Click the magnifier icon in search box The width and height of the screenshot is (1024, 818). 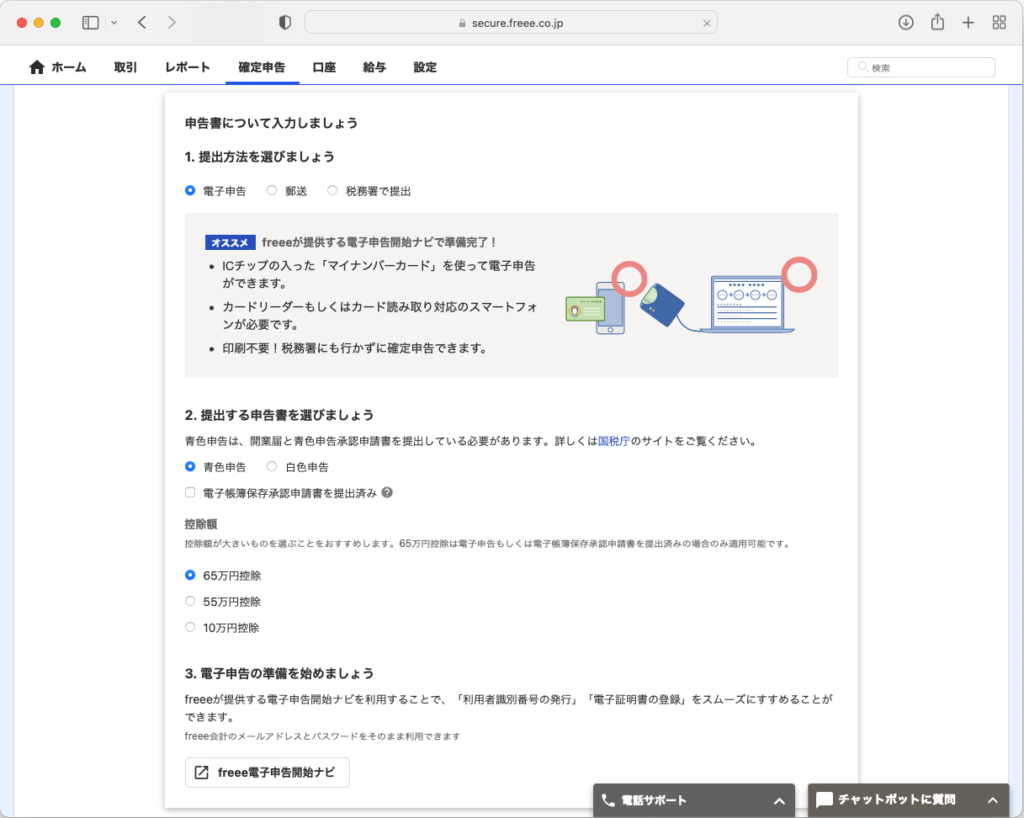[x=863, y=67]
